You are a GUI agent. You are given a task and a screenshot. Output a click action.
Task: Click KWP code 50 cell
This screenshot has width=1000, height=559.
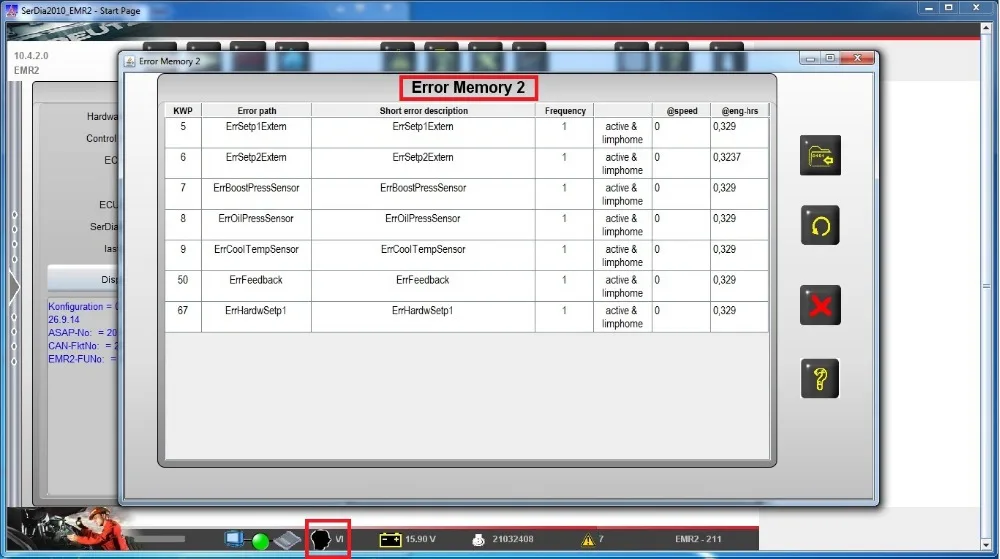pyautogui.click(x=183, y=286)
